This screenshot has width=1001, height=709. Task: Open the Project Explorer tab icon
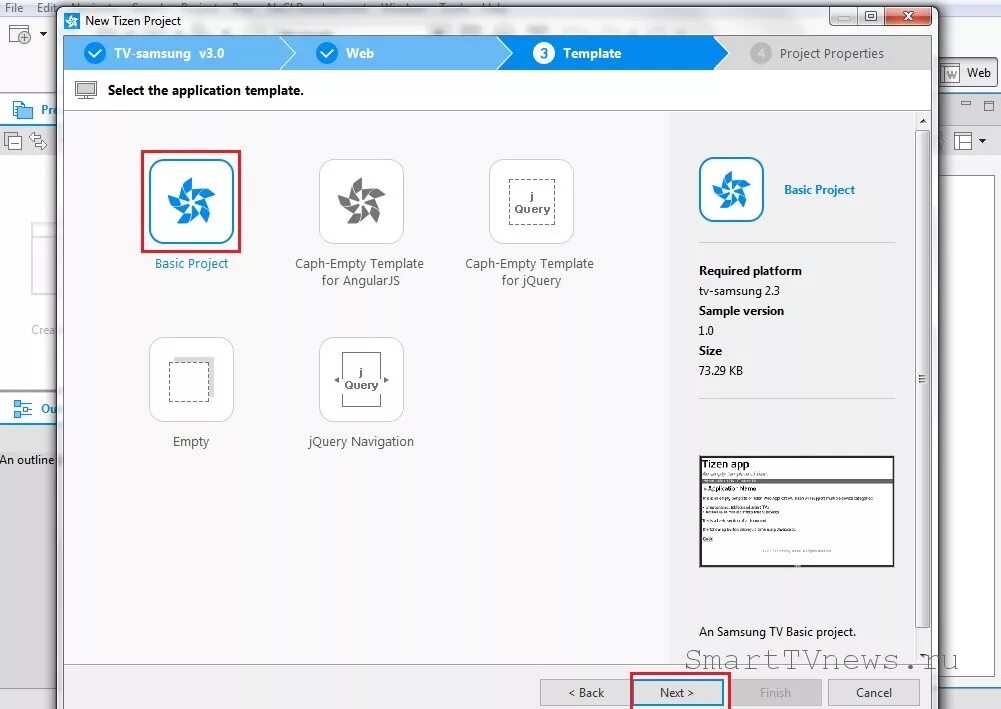coord(22,110)
